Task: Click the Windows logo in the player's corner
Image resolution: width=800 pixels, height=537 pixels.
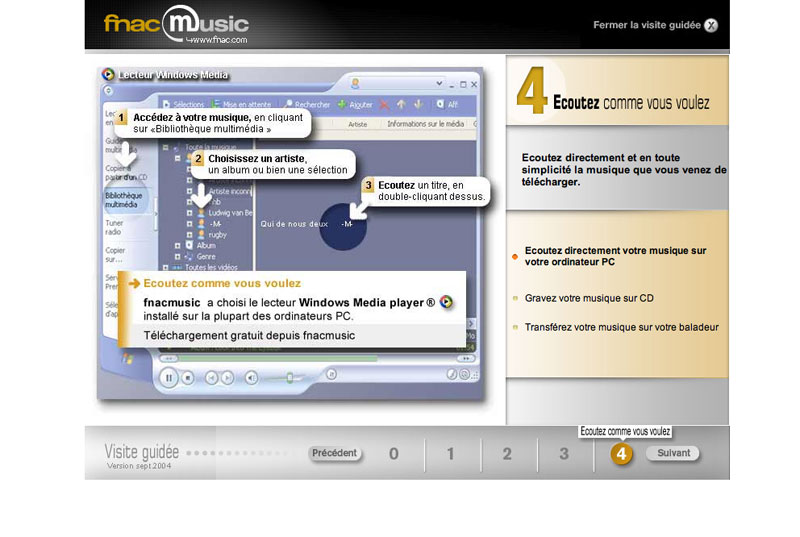Action: pos(127,359)
